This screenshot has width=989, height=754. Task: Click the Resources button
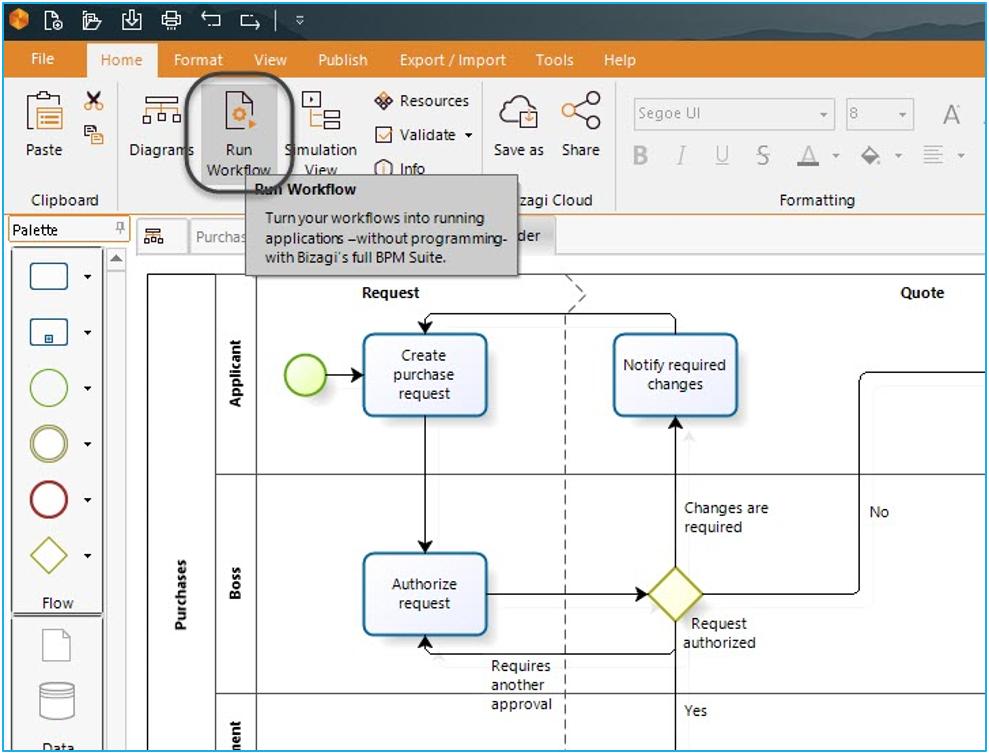click(x=422, y=101)
